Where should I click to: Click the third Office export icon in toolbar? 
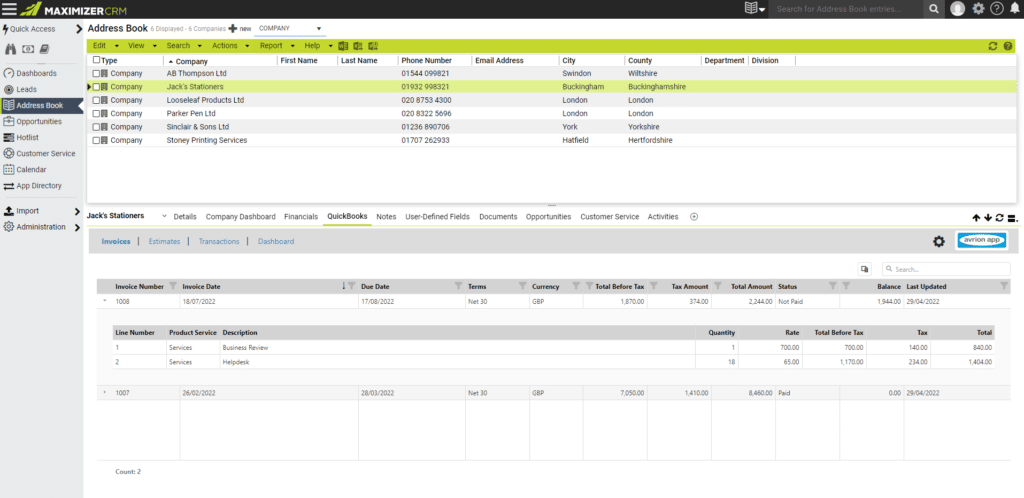[373, 46]
